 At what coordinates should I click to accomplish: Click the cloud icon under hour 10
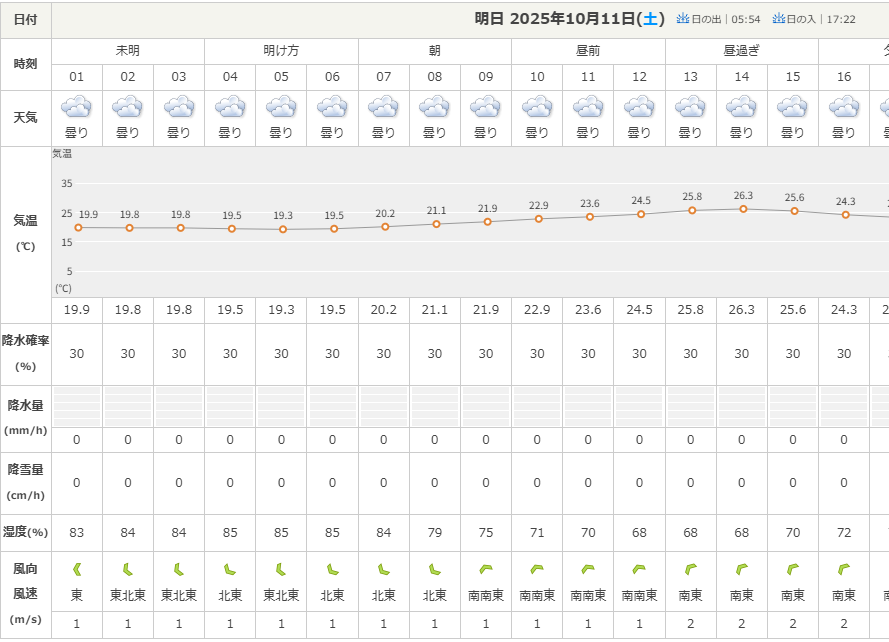coord(537,107)
